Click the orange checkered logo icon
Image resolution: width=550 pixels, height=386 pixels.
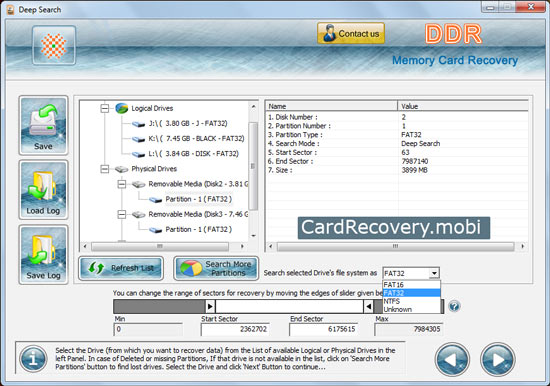(x=54, y=46)
